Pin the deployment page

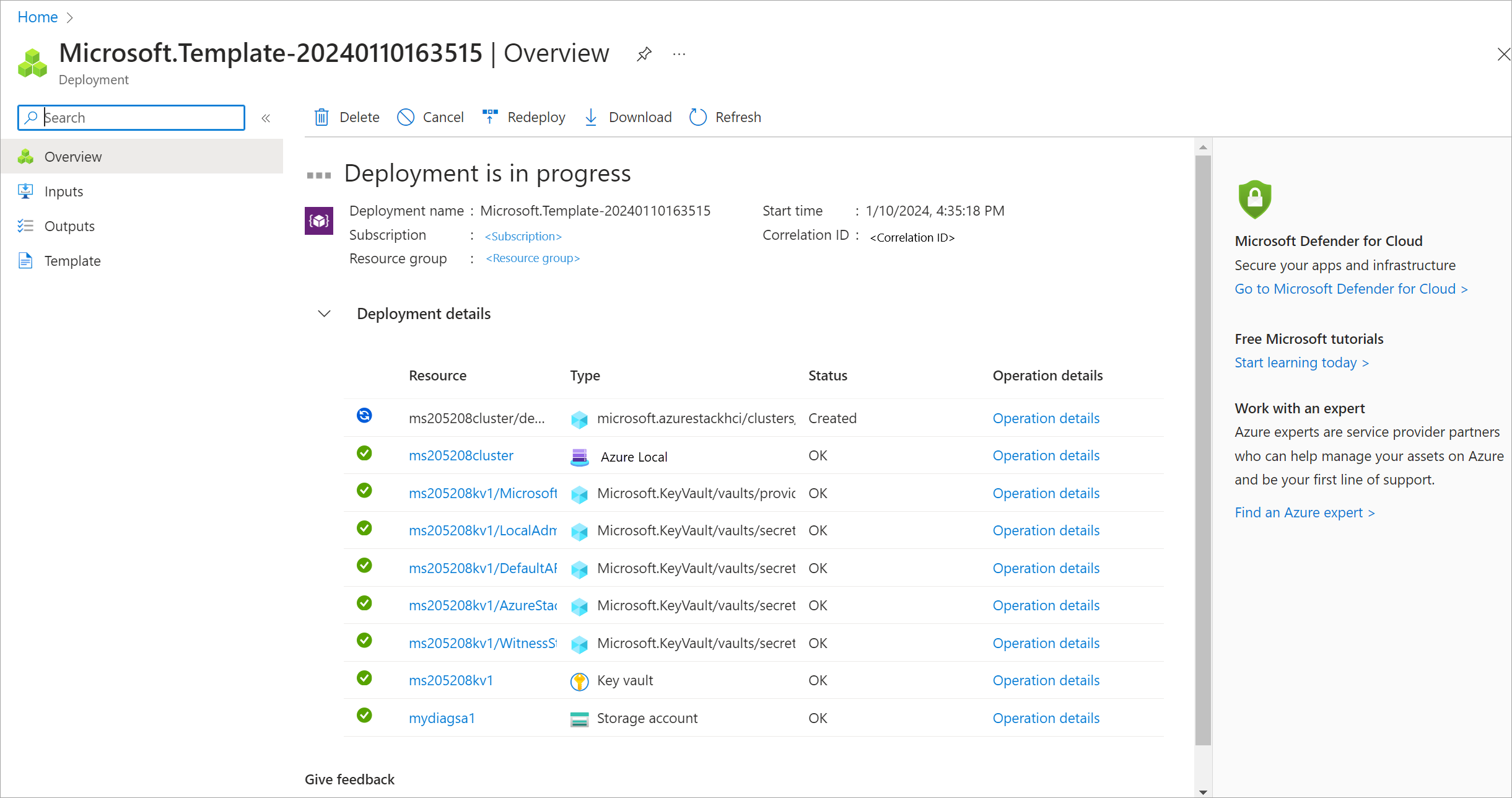644,54
